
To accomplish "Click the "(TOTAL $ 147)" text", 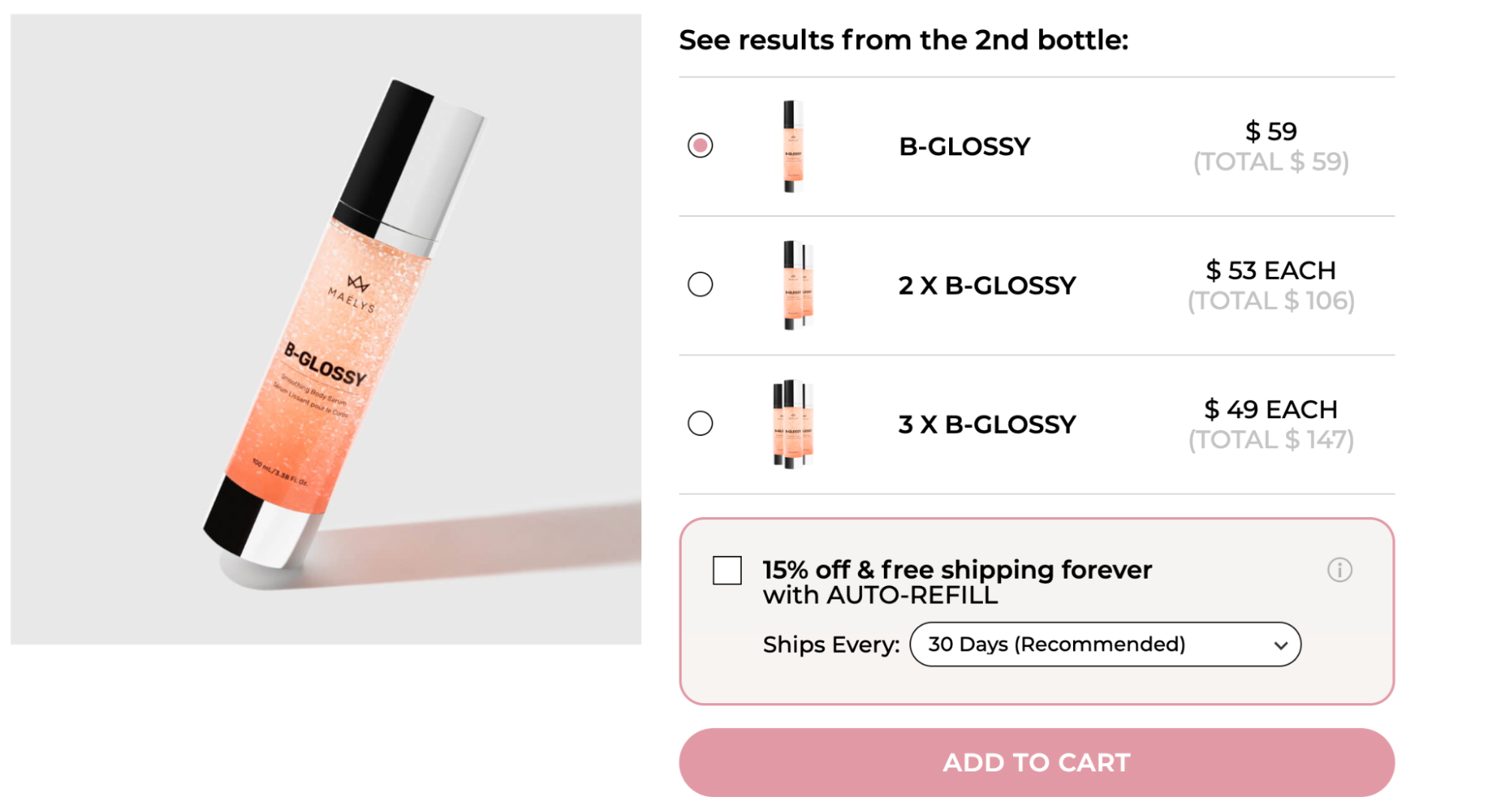I will (1270, 440).
